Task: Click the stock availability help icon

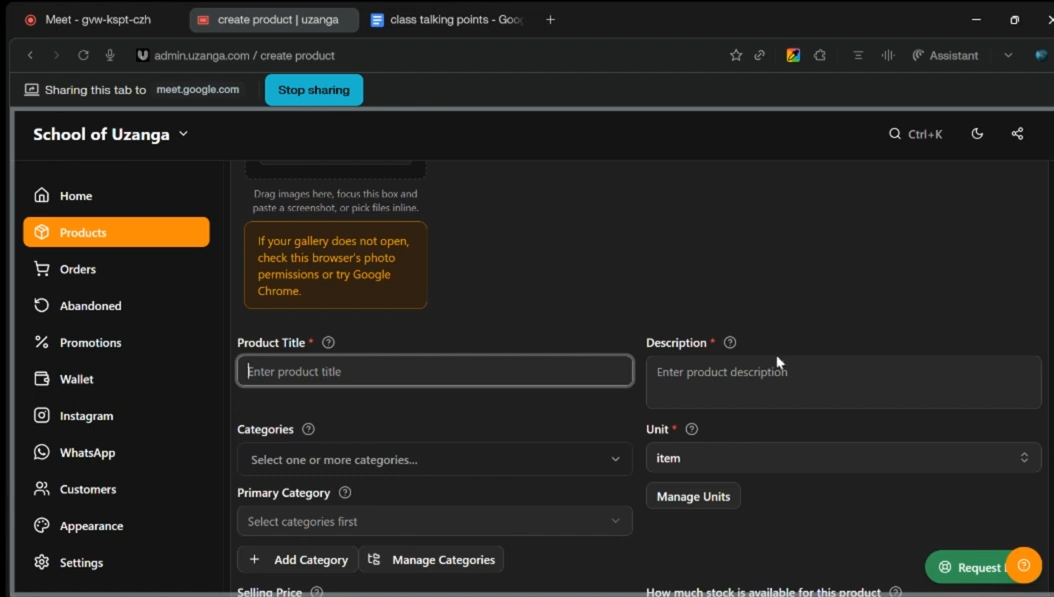Action: coord(895,592)
